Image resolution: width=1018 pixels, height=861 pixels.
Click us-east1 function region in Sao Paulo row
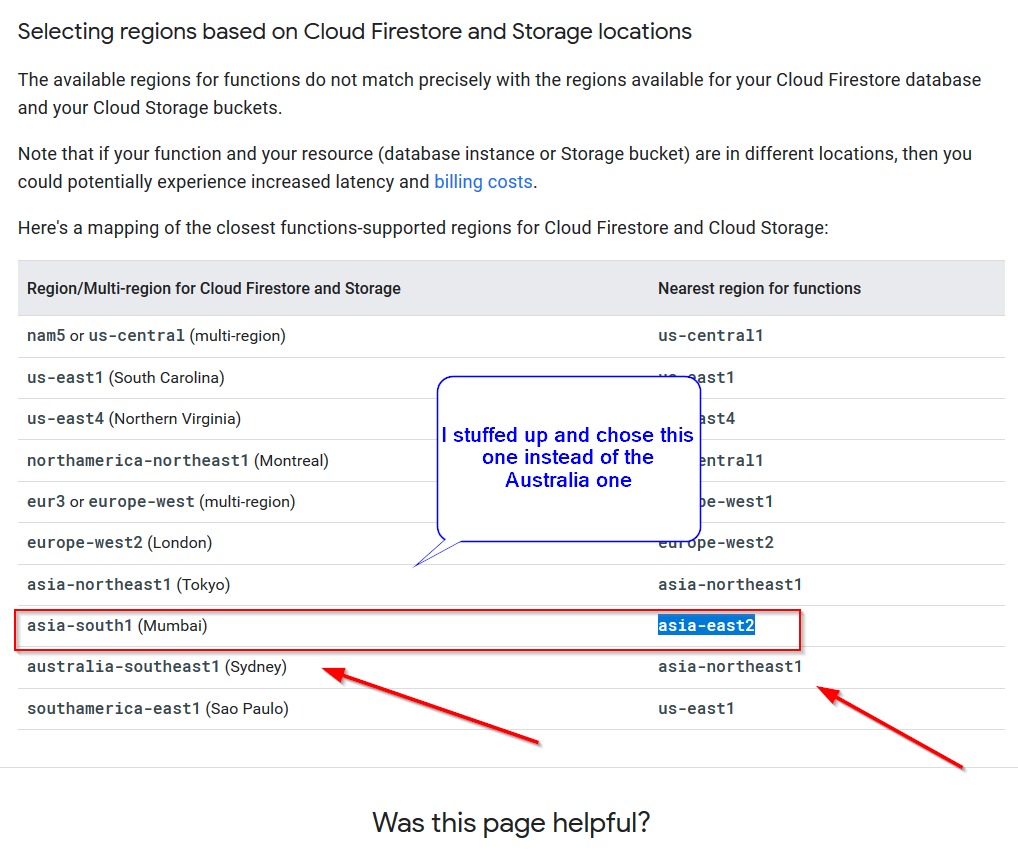click(x=696, y=709)
